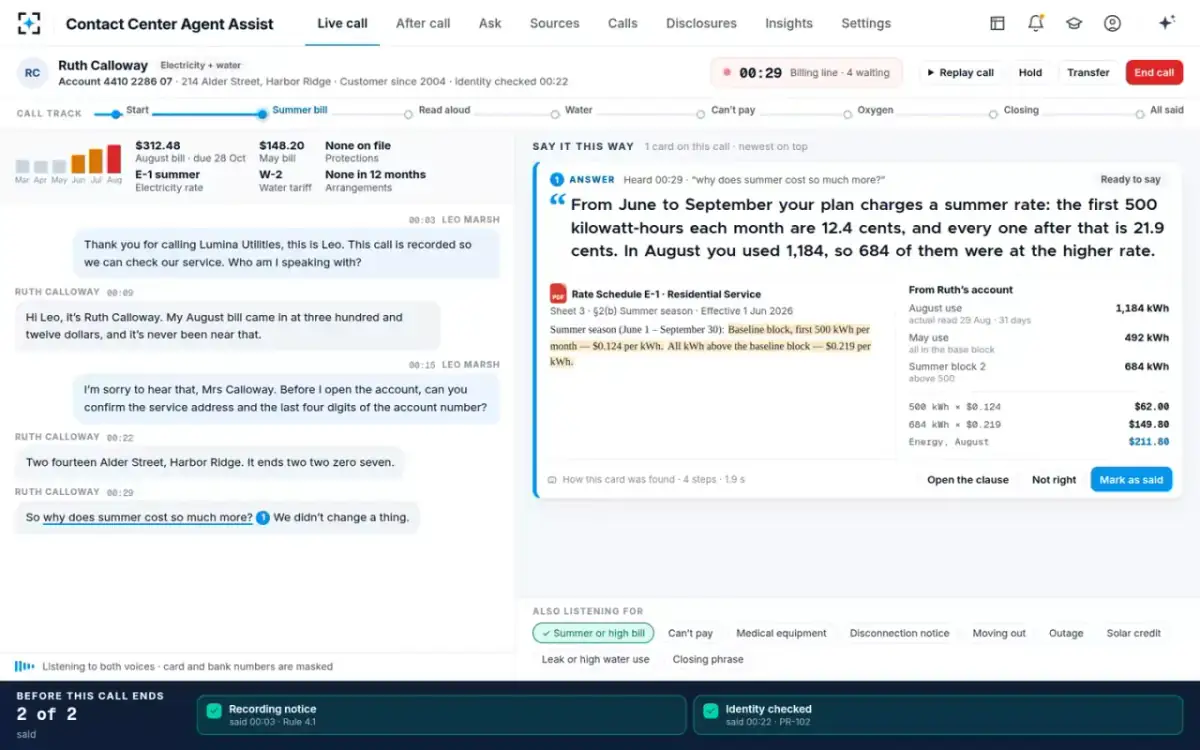Image resolution: width=1200 pixels, height=750 pixels.
Task: Click the orange Jul bar in usage chart
Action: (x=96, y=161)
